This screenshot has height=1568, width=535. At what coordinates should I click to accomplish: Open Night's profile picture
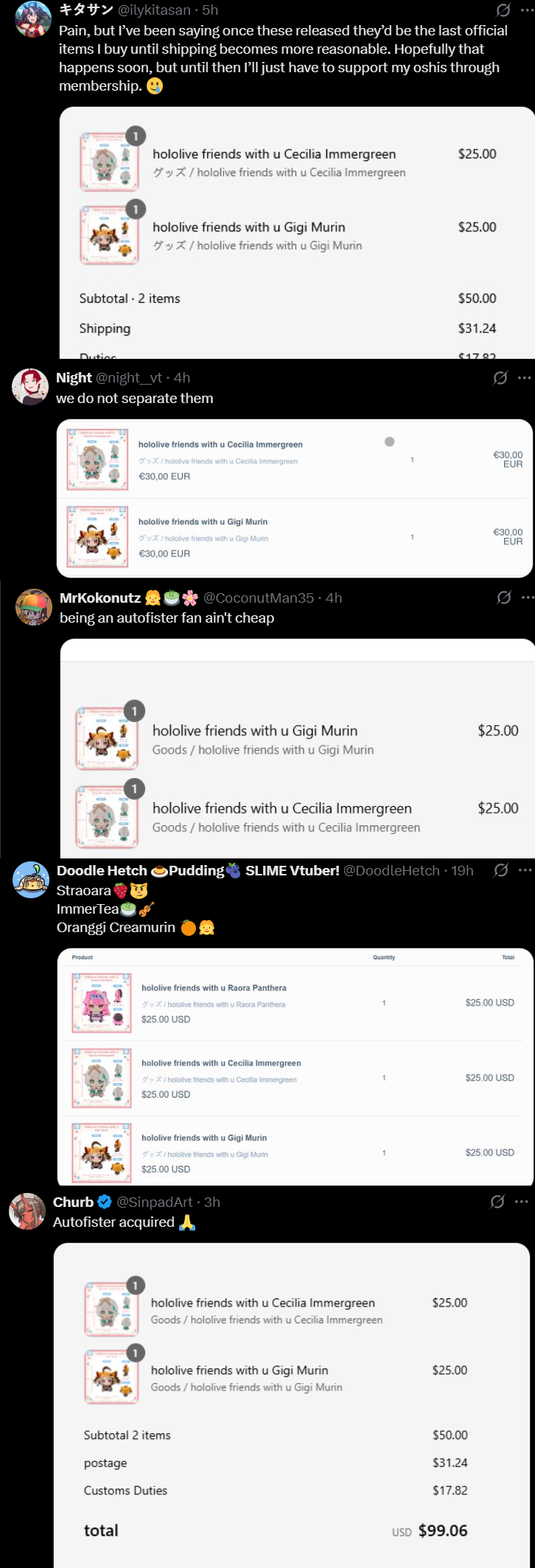coord(30,387)
